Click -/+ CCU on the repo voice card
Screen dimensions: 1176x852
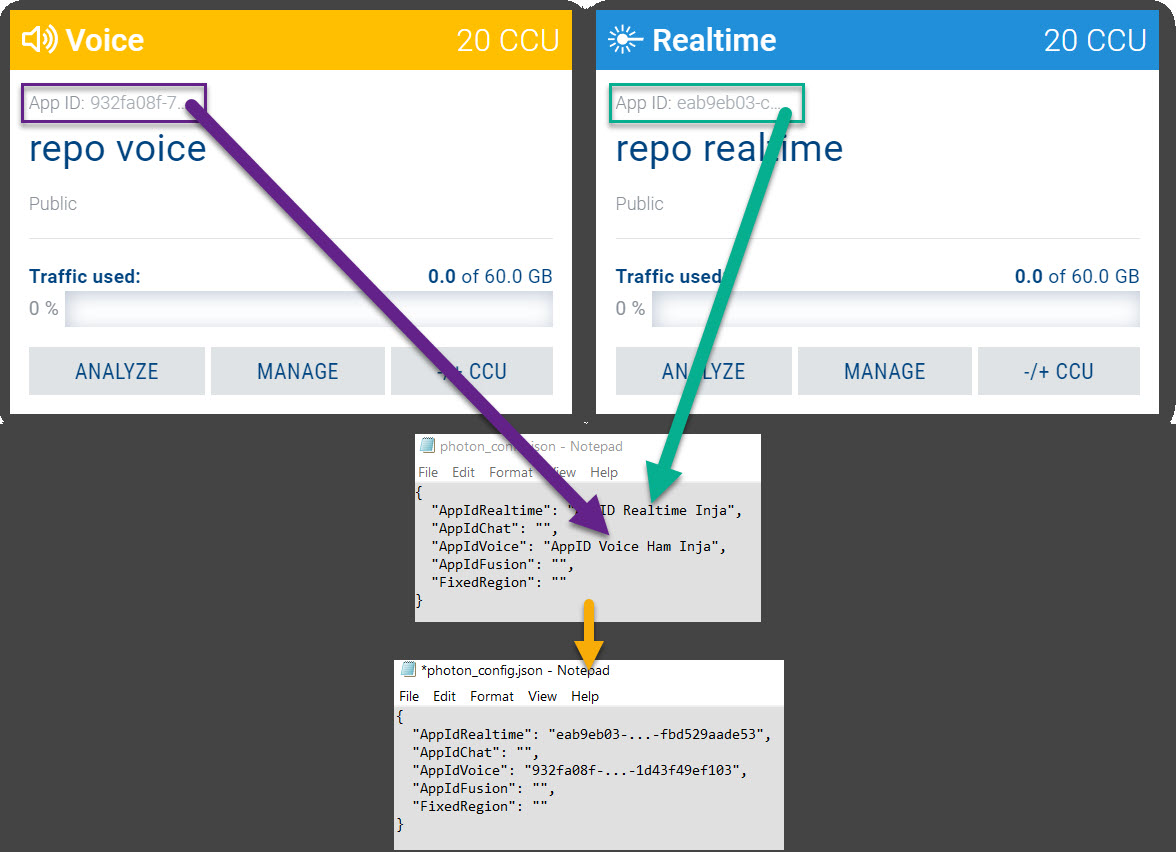472,370
